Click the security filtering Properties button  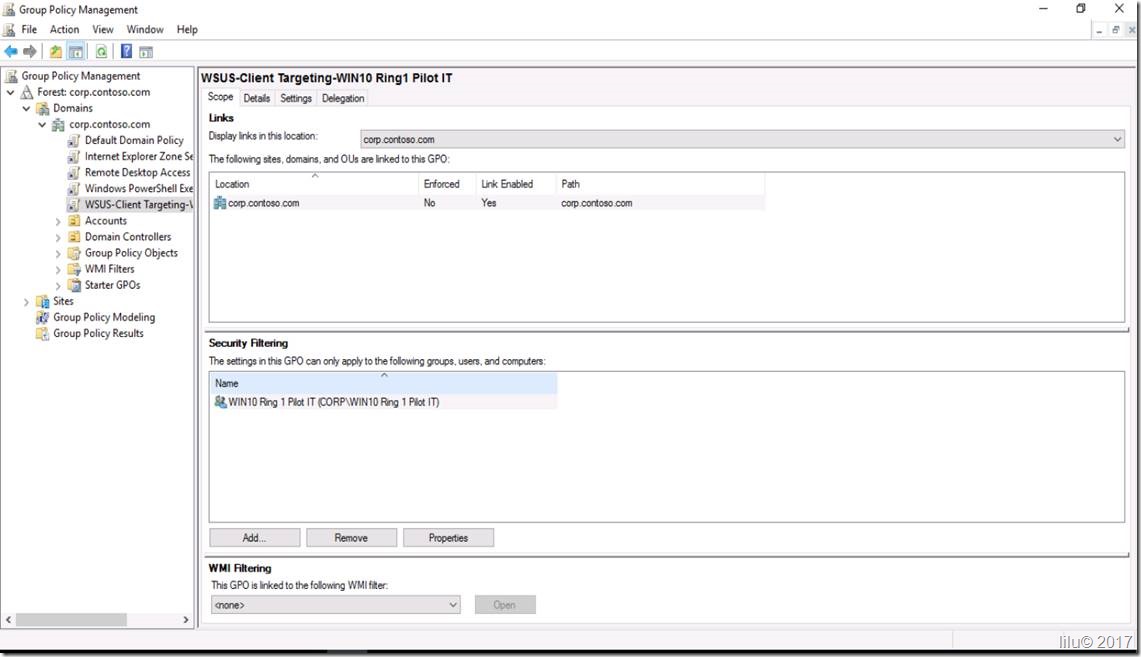tap(448, 538)
